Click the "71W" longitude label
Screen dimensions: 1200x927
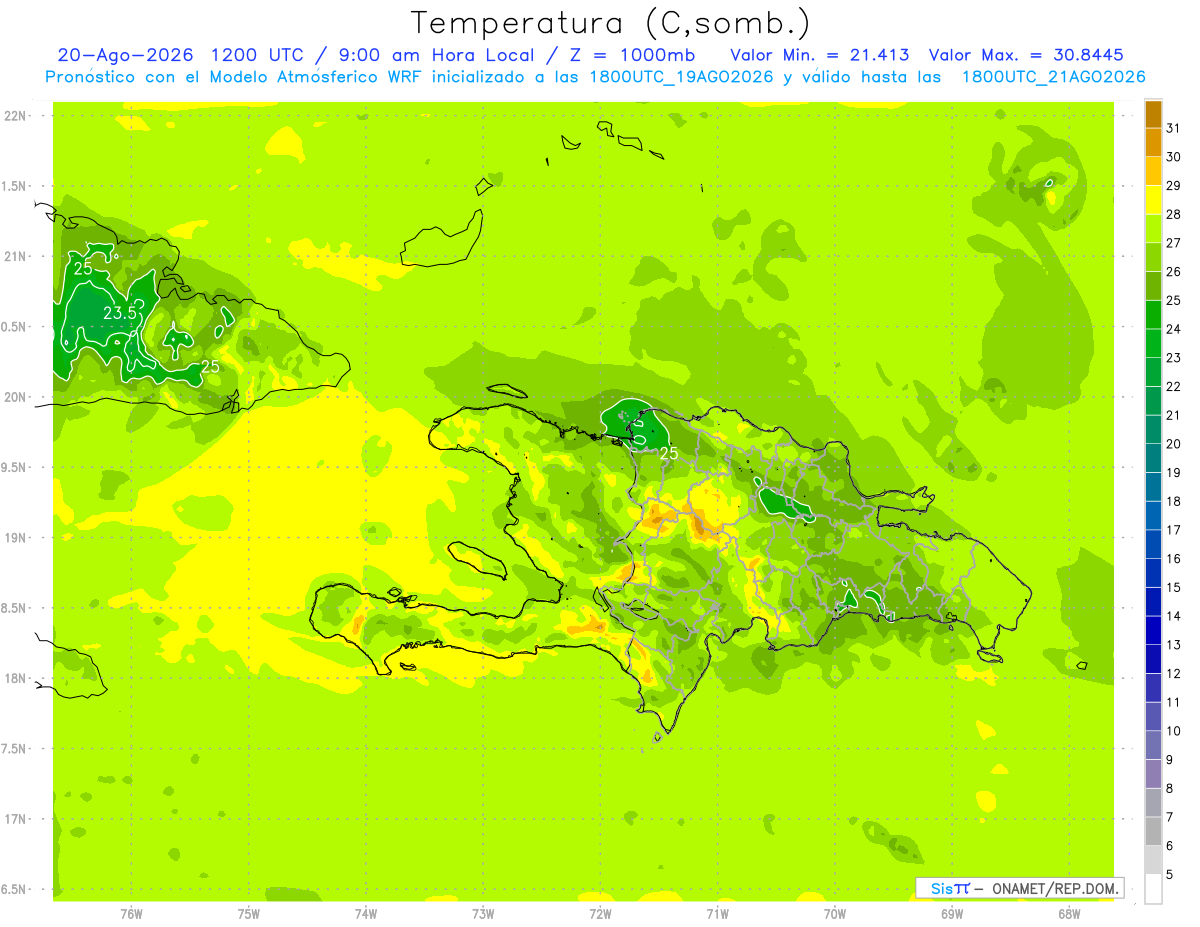click(717, 913)
